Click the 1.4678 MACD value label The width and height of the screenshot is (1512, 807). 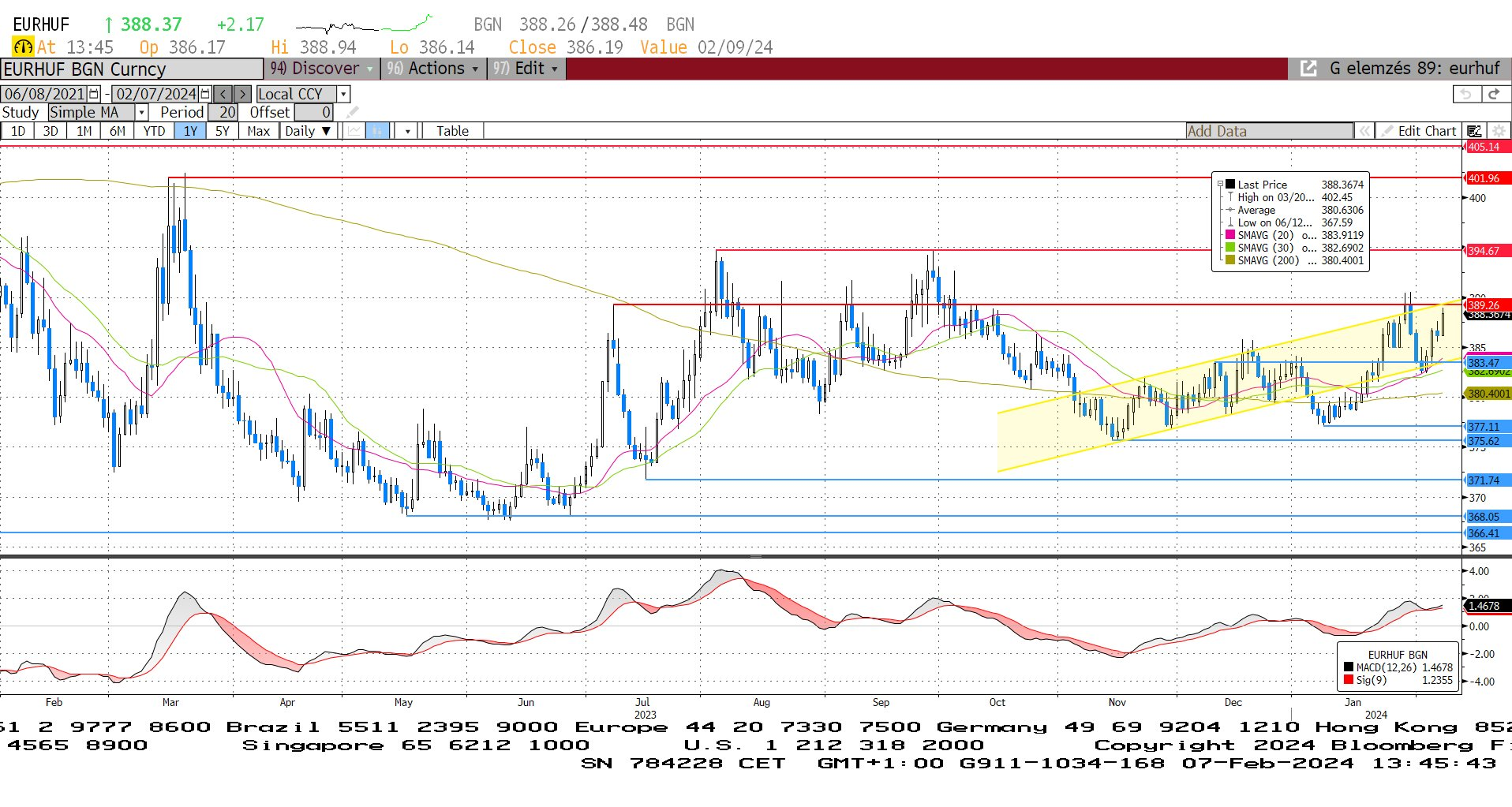[1488, 606]
